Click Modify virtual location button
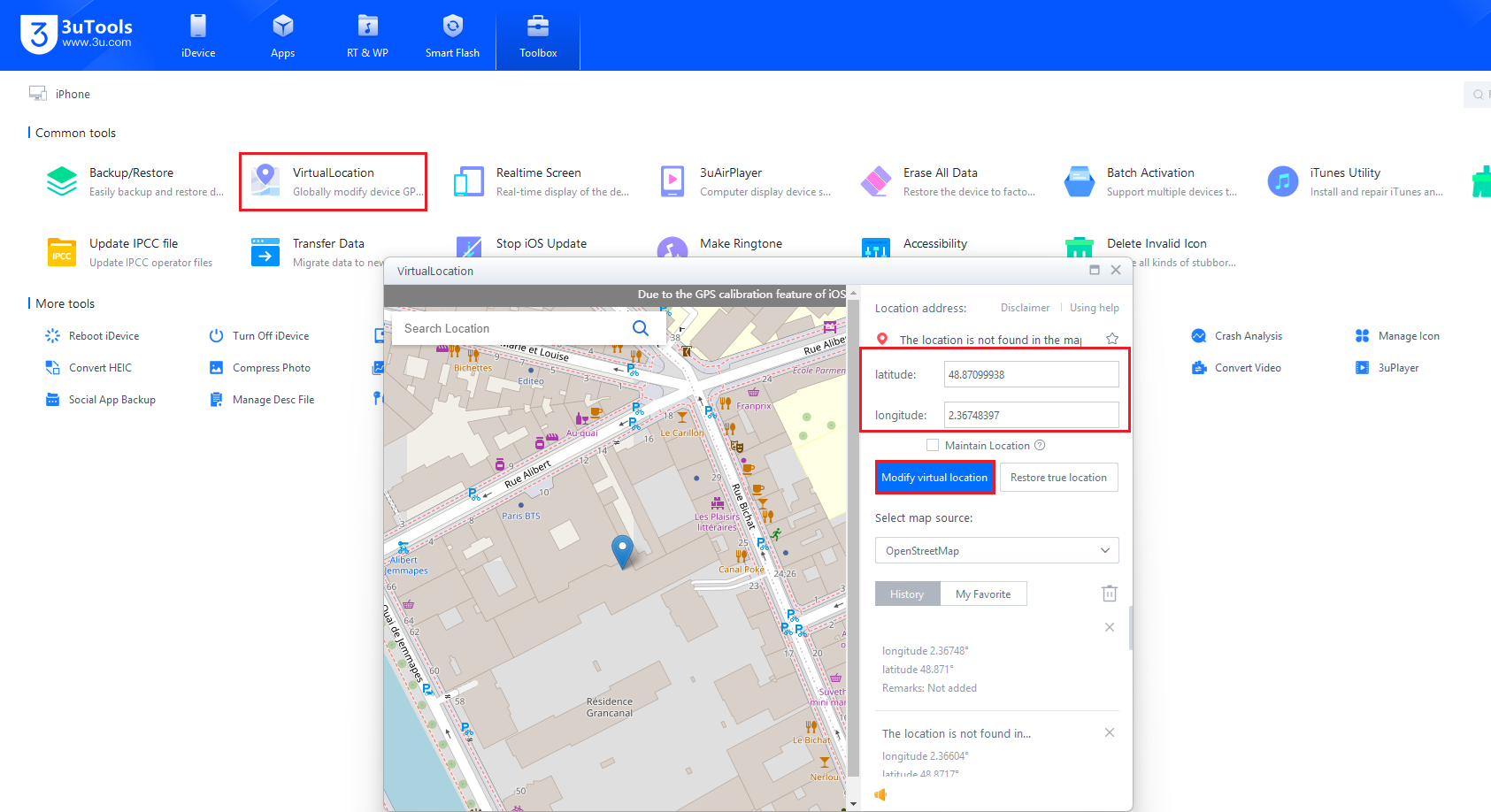This screenshot has width=1491, height=812. click(x=934, y=478)
